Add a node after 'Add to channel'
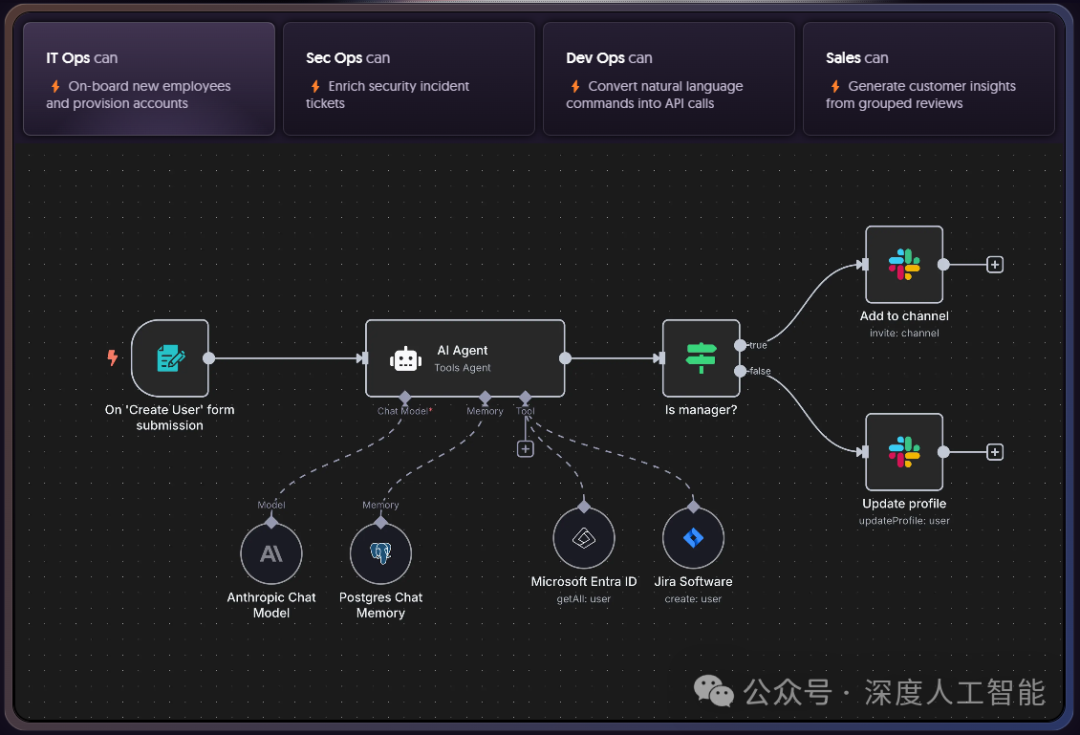Image resolution: width=1080 pixels, height=735 pixels. click(x=995, y=265)
